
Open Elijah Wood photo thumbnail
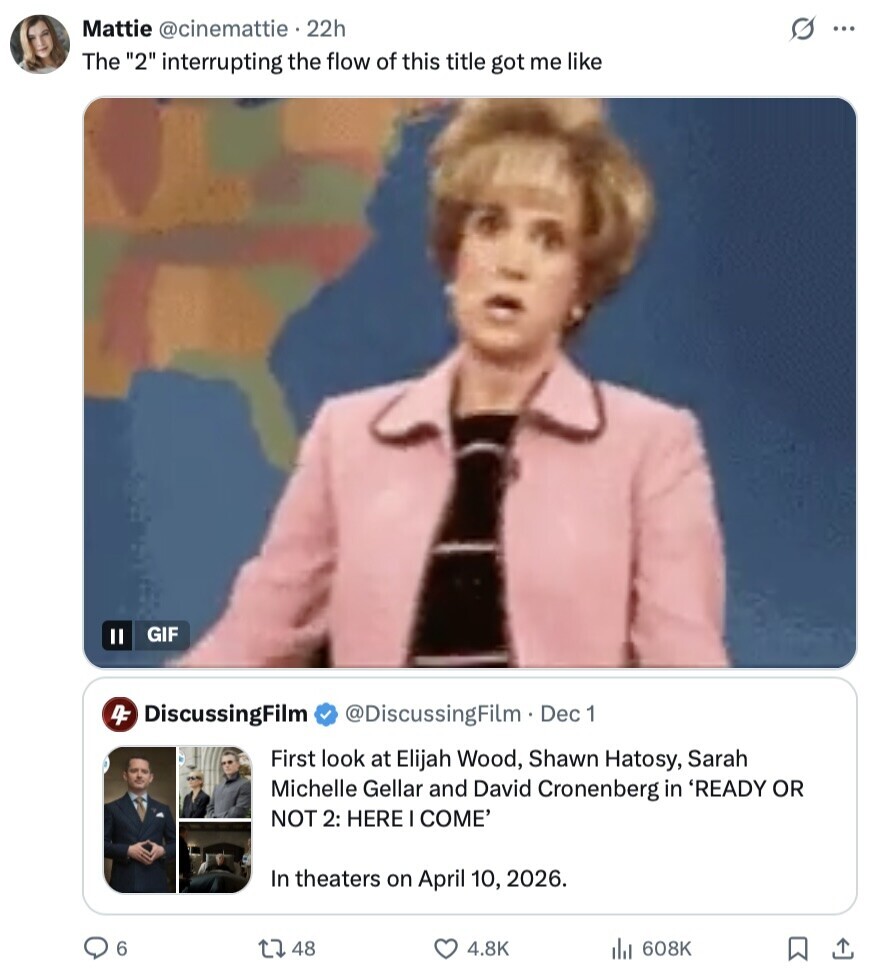click(x=140, y=819)
